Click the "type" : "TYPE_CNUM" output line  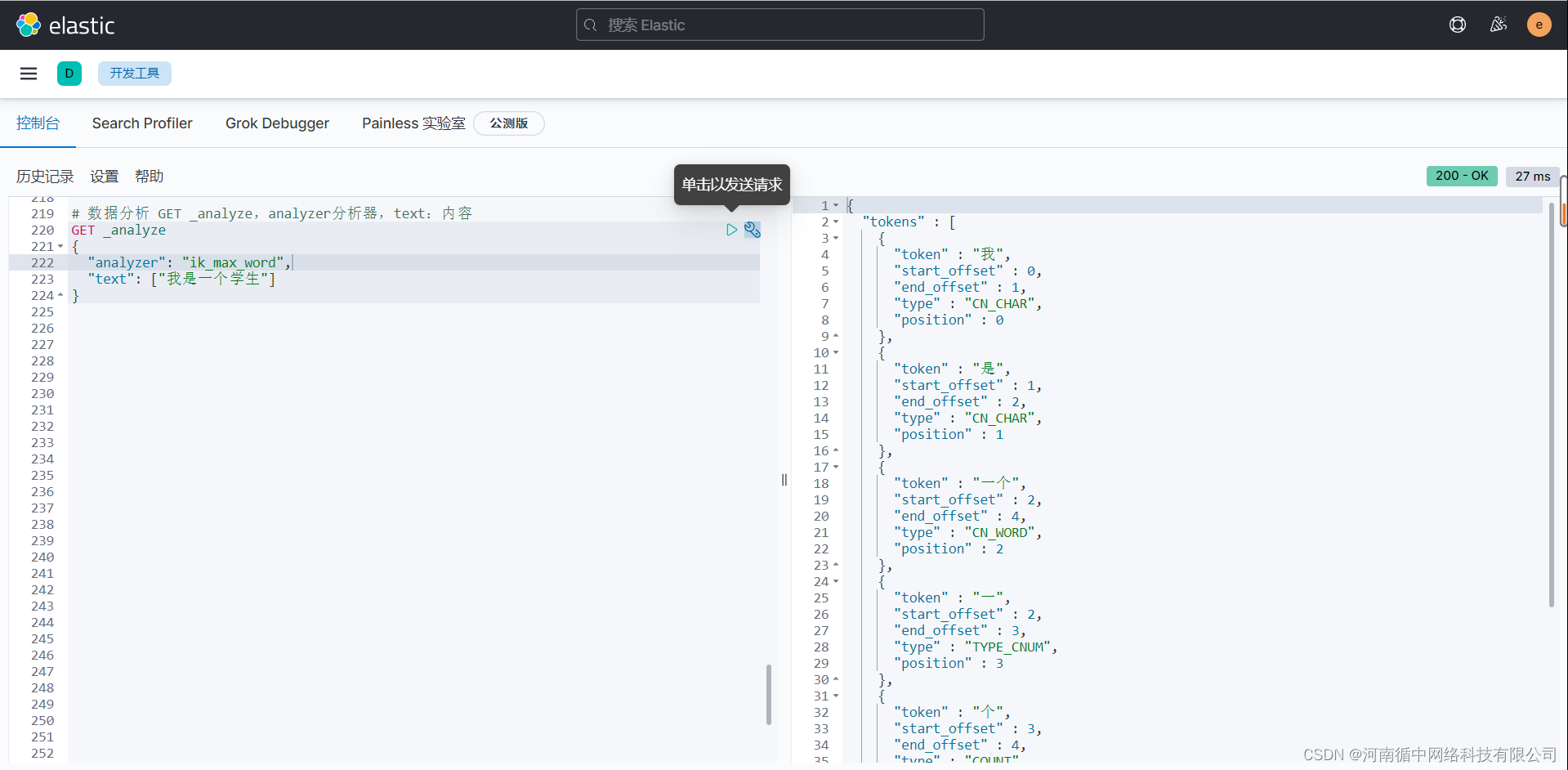point(976,647)
